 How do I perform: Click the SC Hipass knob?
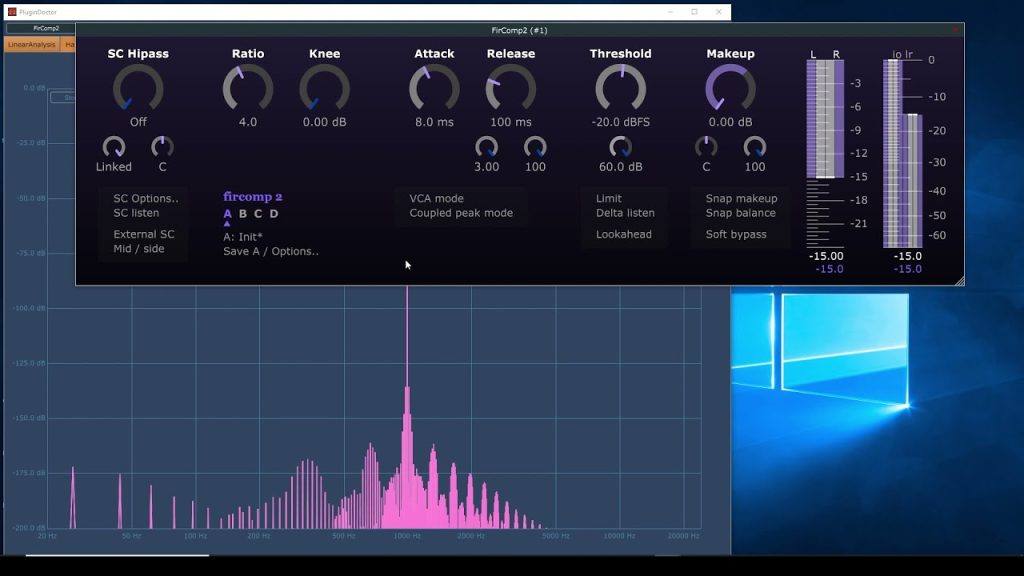[138, 88]
